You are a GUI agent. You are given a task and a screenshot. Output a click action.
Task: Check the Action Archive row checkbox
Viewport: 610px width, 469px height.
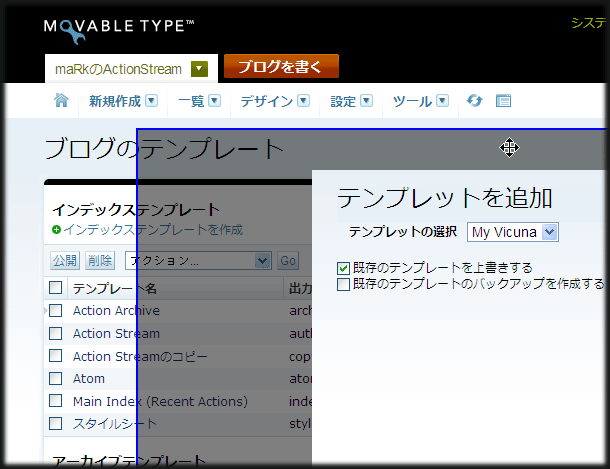point(56,311)
